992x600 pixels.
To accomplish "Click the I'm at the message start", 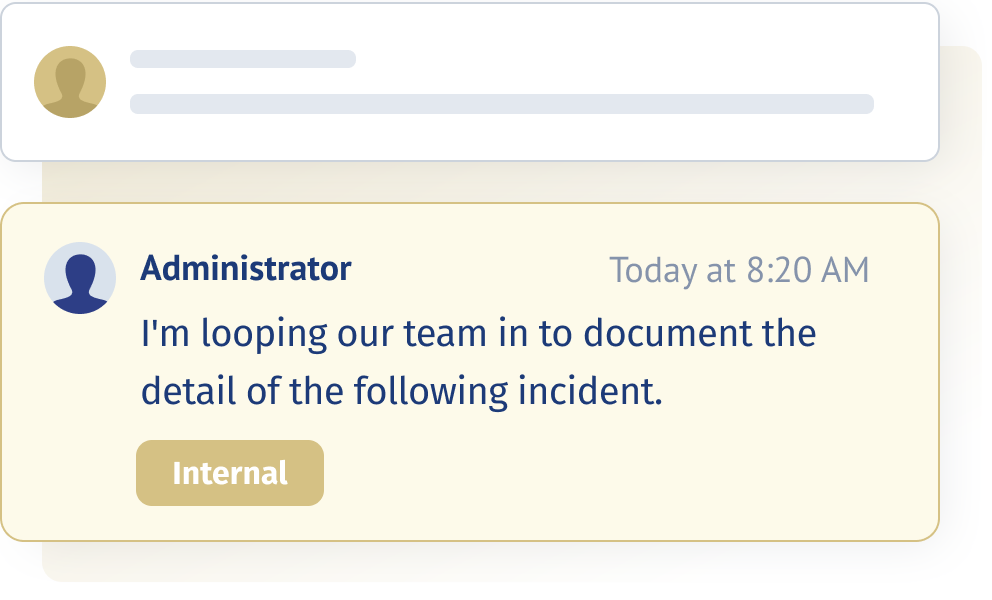I will click(x=165, y=333).
